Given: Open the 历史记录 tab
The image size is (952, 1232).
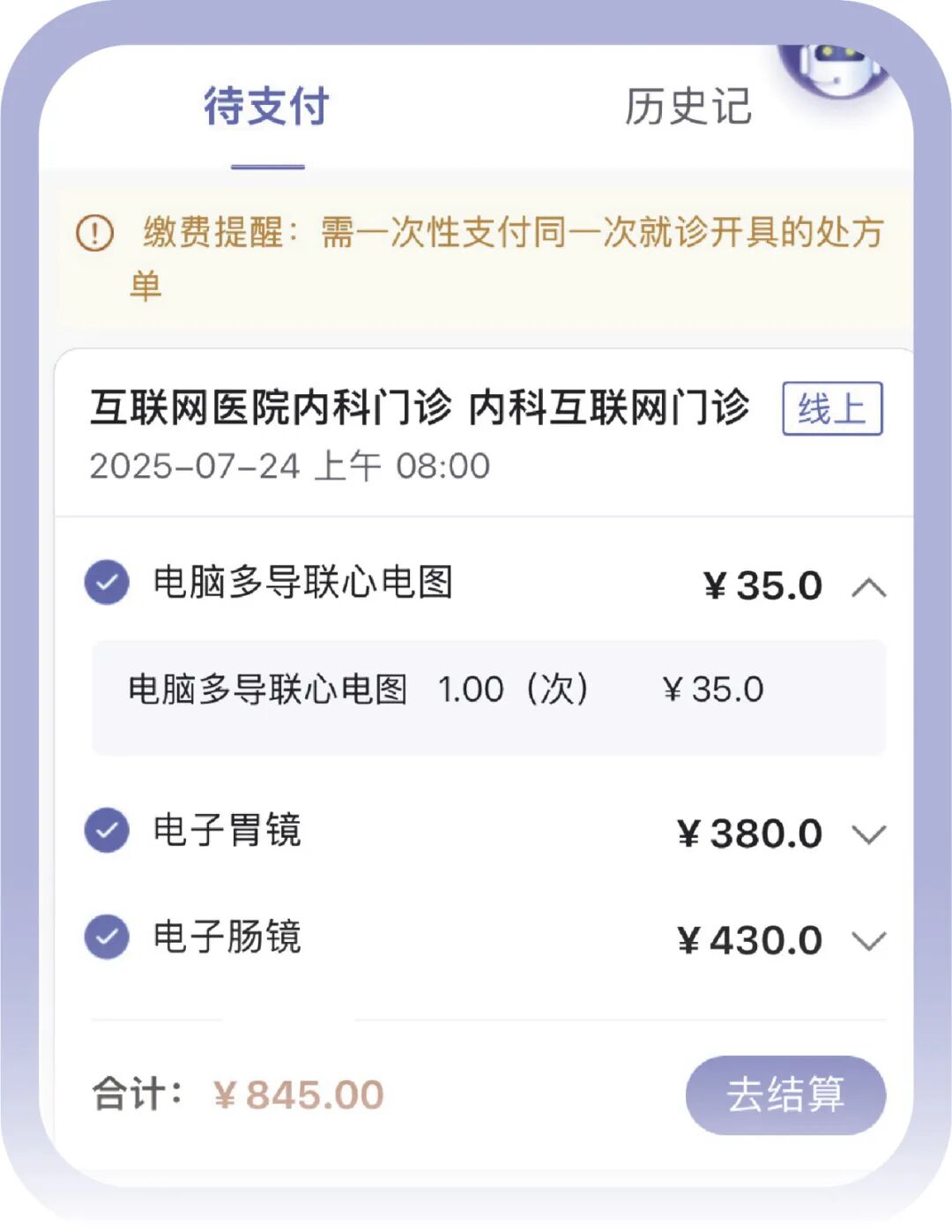Looking at the screenshot, I should pos(688,108).
